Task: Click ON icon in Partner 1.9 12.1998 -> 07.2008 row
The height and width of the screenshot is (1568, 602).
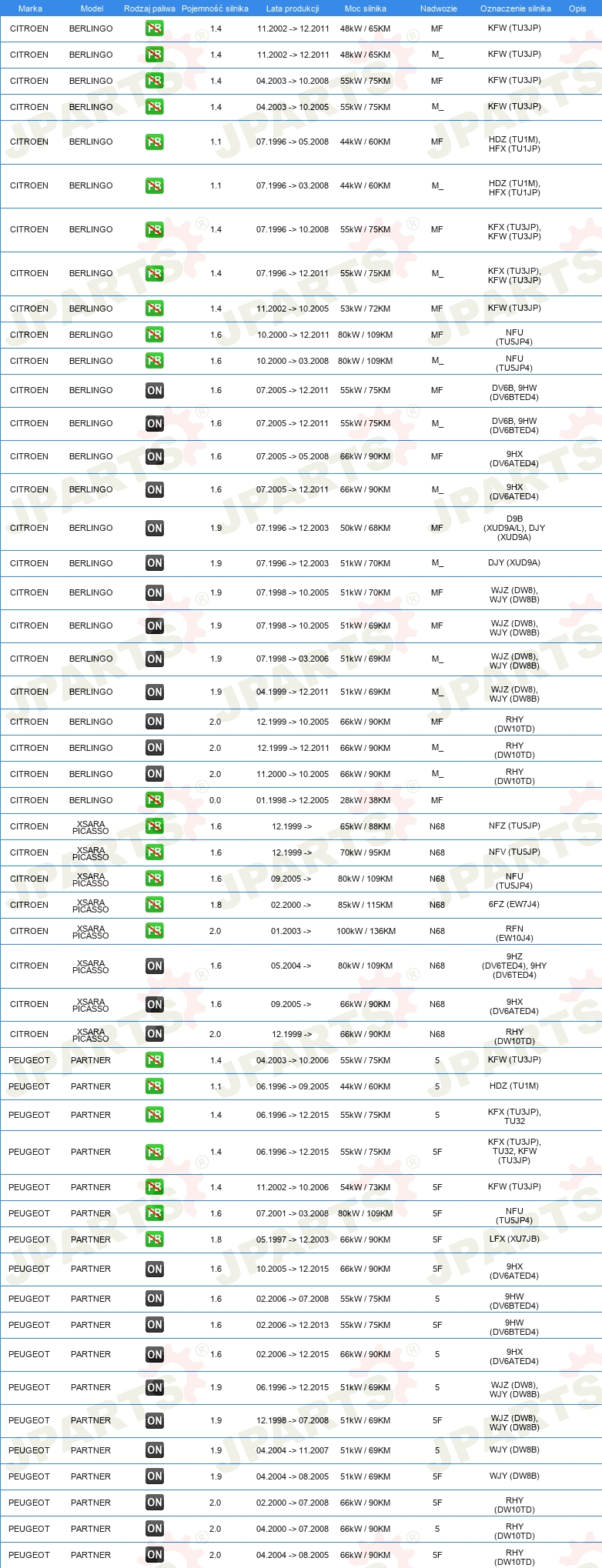Action: click(x=154, y=1420)
